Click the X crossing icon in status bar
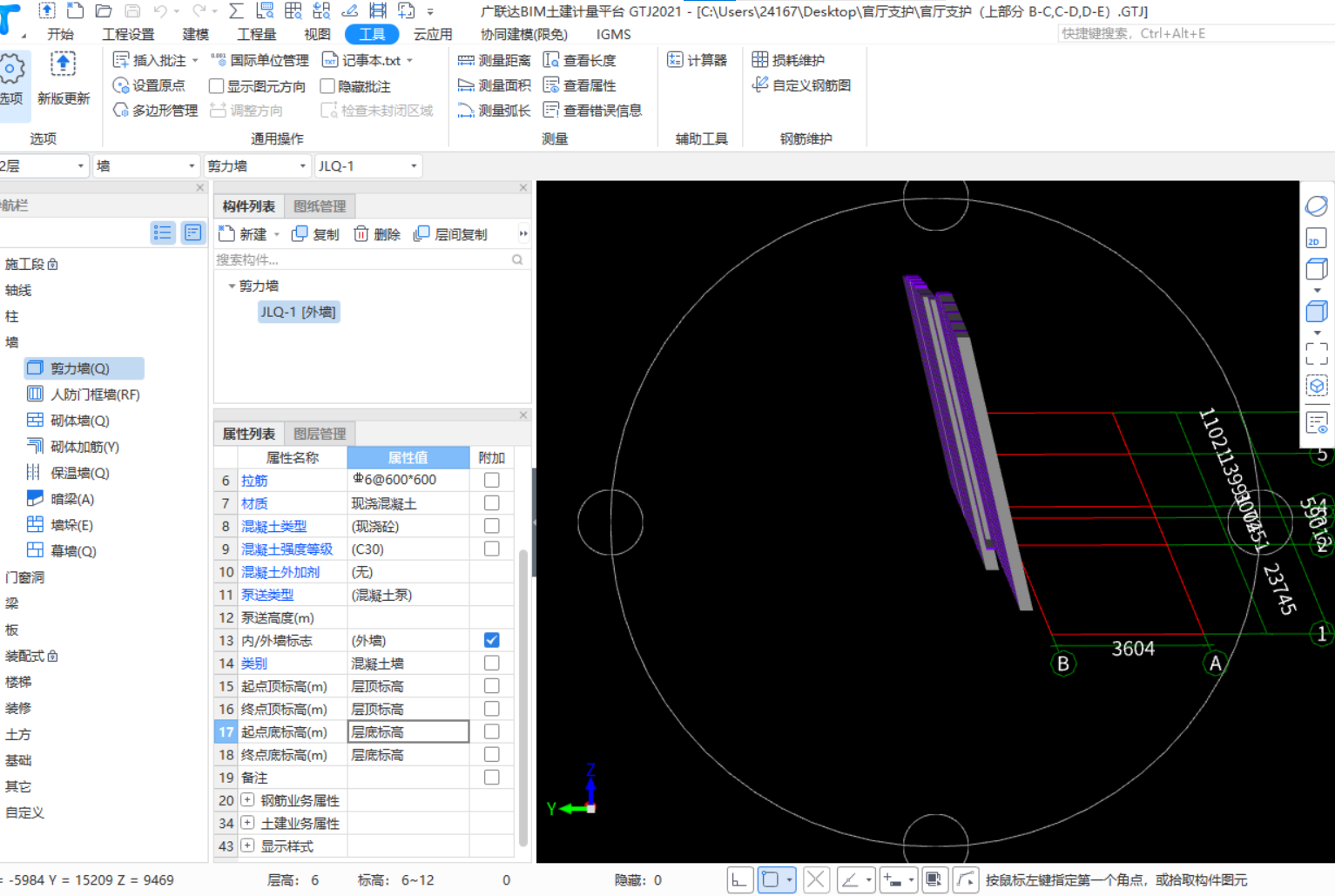The height and width of the screenshot is (896, 1335). pyautogui.click(x=815, y=879)
